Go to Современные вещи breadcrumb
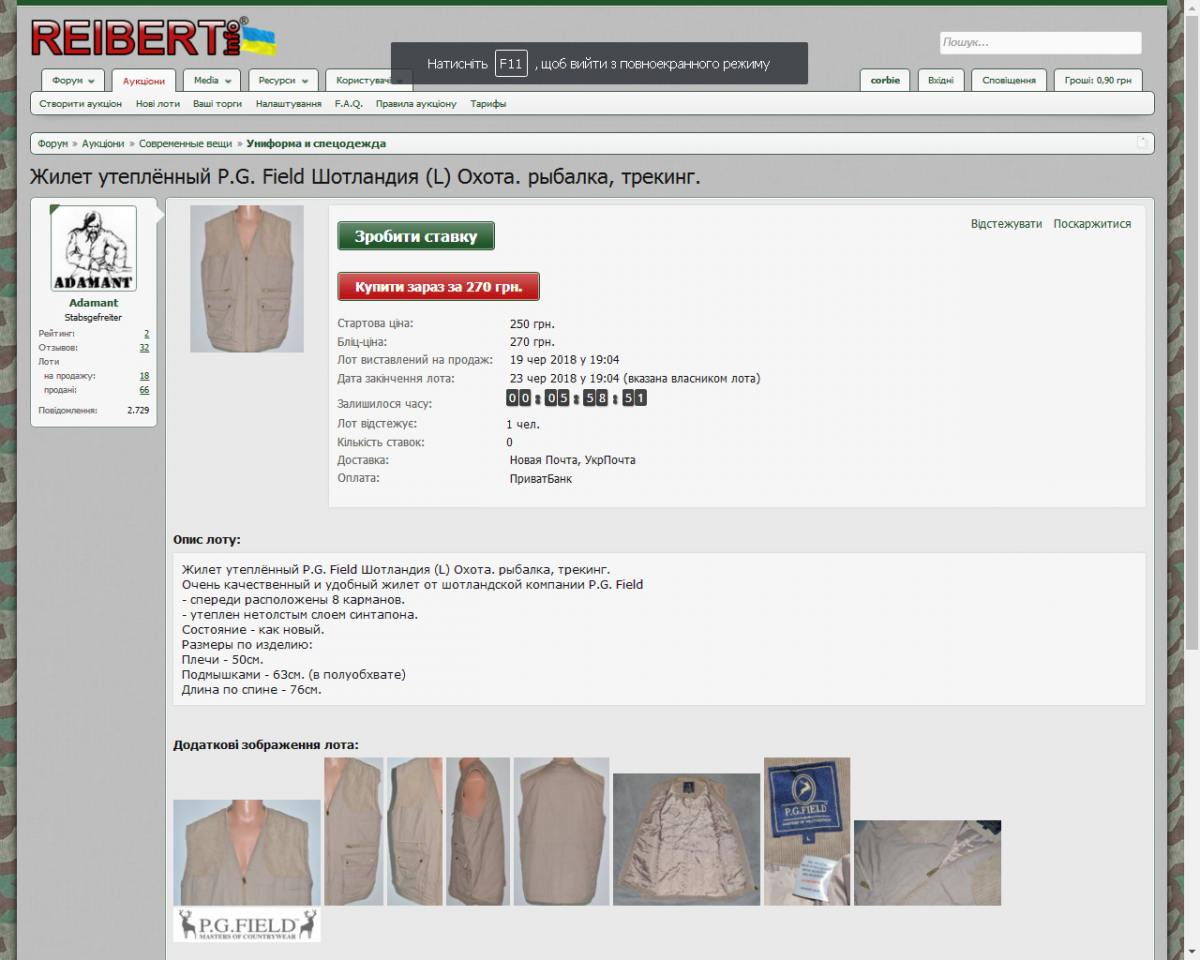 click(186, 144)
